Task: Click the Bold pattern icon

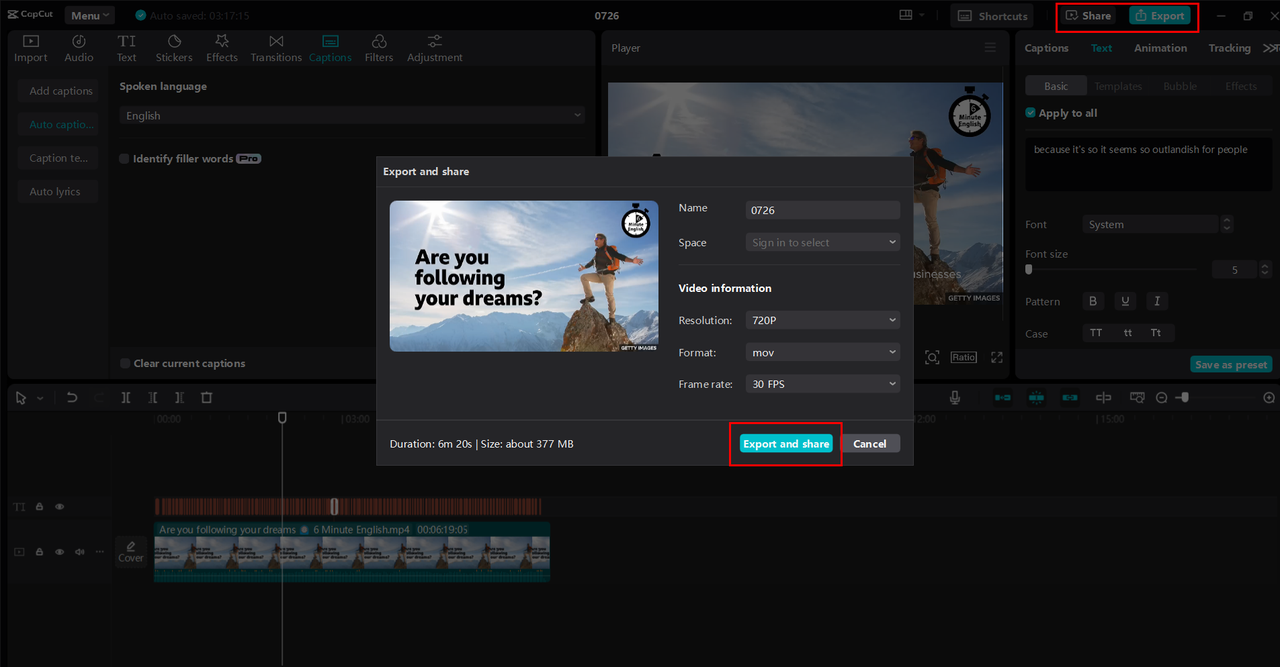Action: pos(1093,301)
